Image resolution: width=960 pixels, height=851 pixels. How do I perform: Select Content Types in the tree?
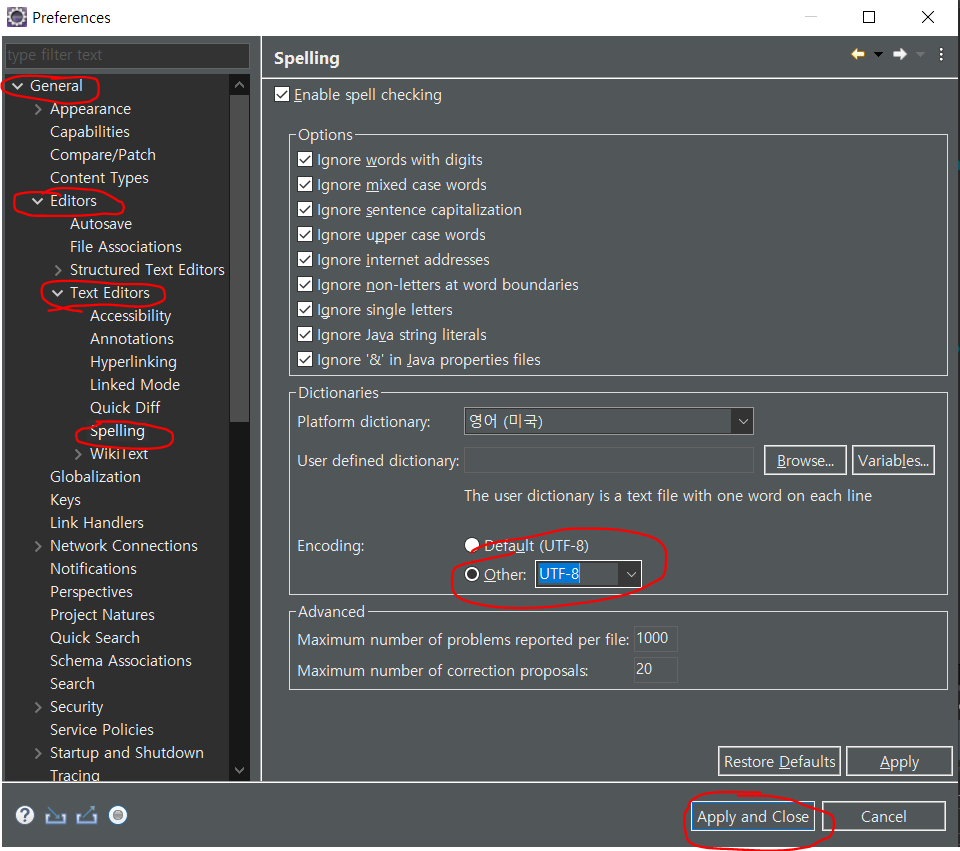tap(99, 178)
